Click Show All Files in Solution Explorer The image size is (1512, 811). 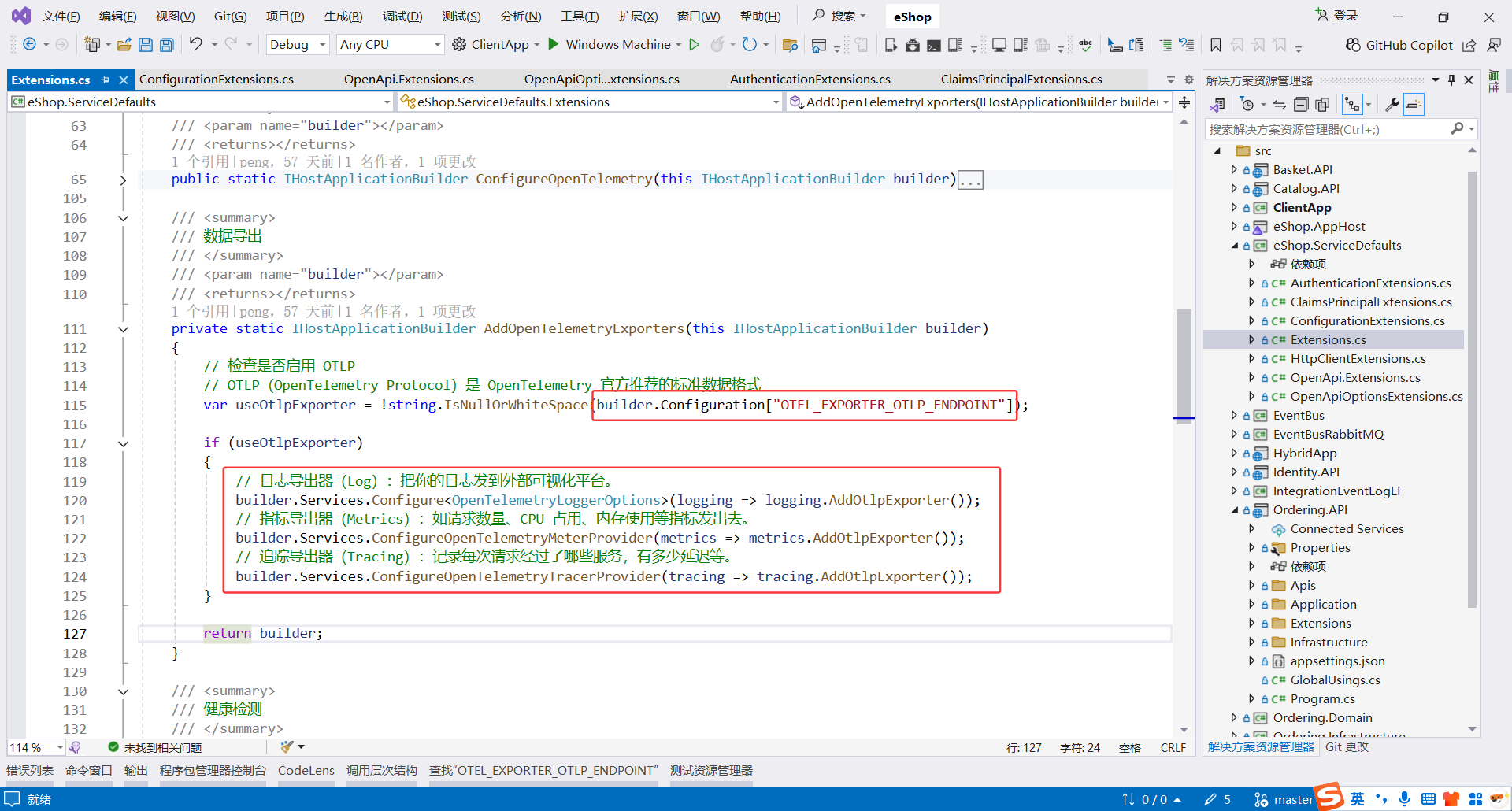[1322, 105]
